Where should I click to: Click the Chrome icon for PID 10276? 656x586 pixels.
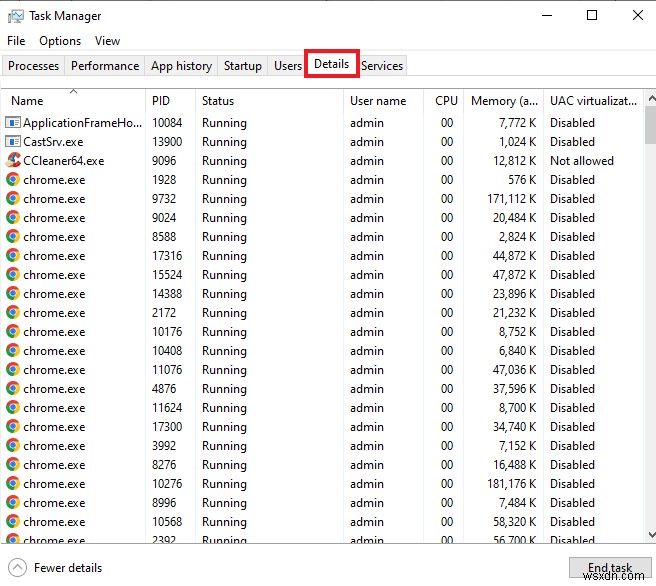point(13,484)
